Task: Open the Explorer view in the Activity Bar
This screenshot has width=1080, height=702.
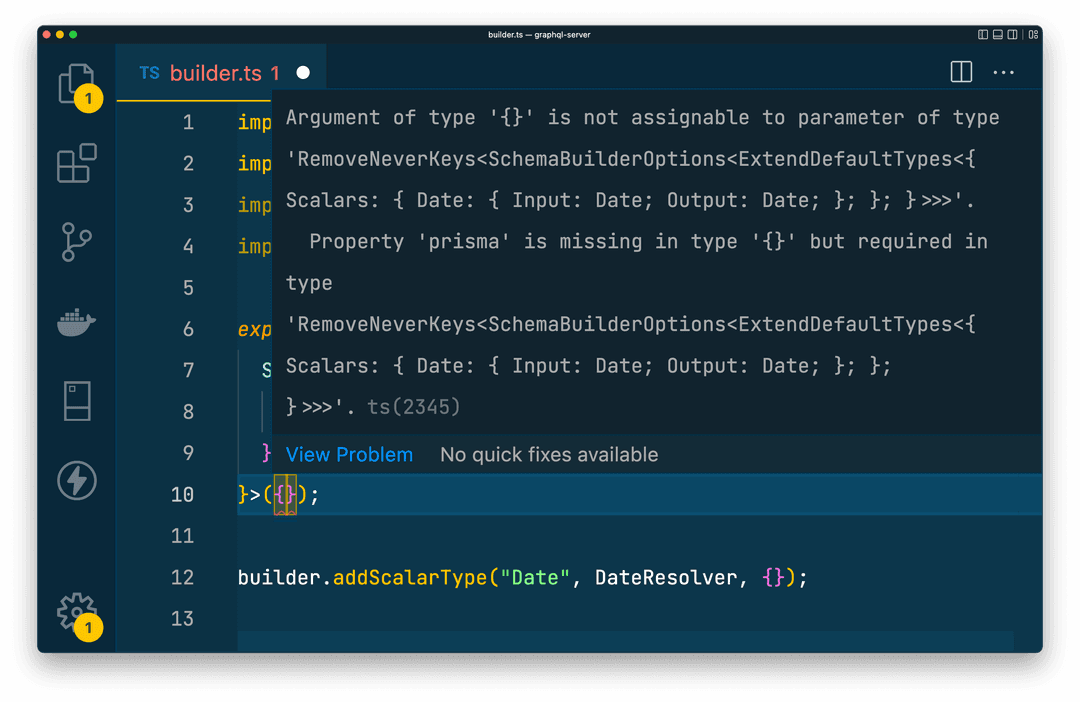Action: pyautogui.click(x=77, y=84)
